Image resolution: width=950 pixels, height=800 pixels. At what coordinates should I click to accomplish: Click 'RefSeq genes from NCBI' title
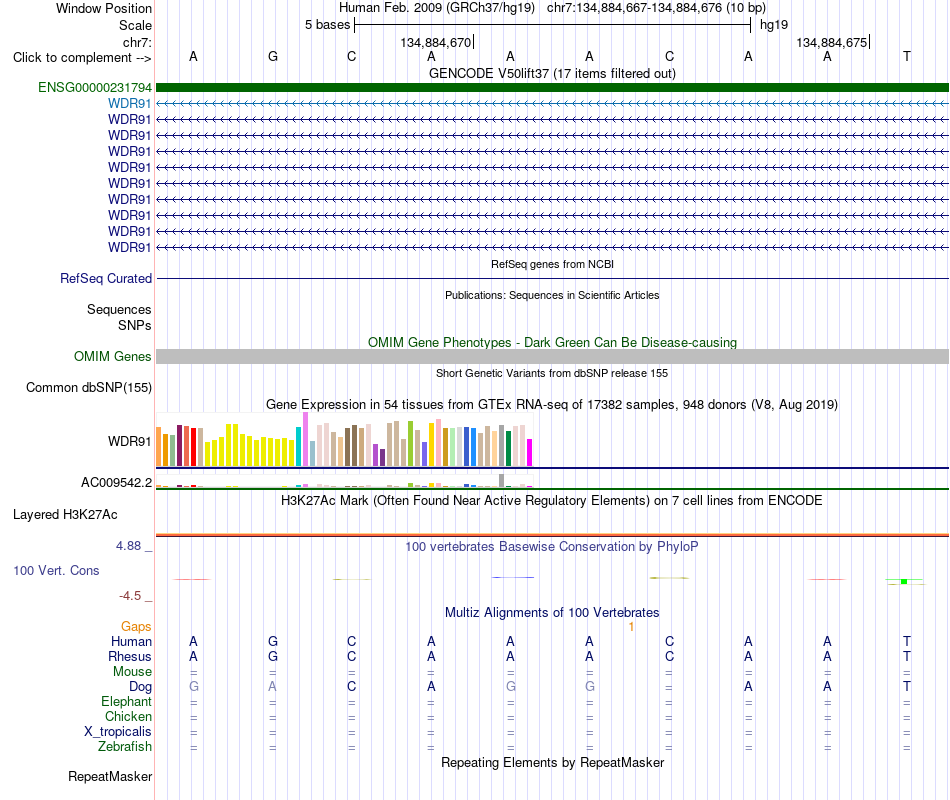point(552,264)
